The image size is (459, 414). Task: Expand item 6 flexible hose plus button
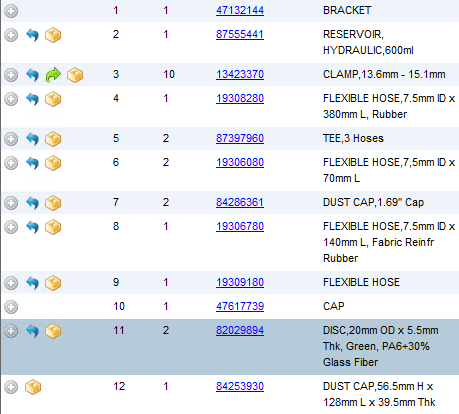click(11, 163)
